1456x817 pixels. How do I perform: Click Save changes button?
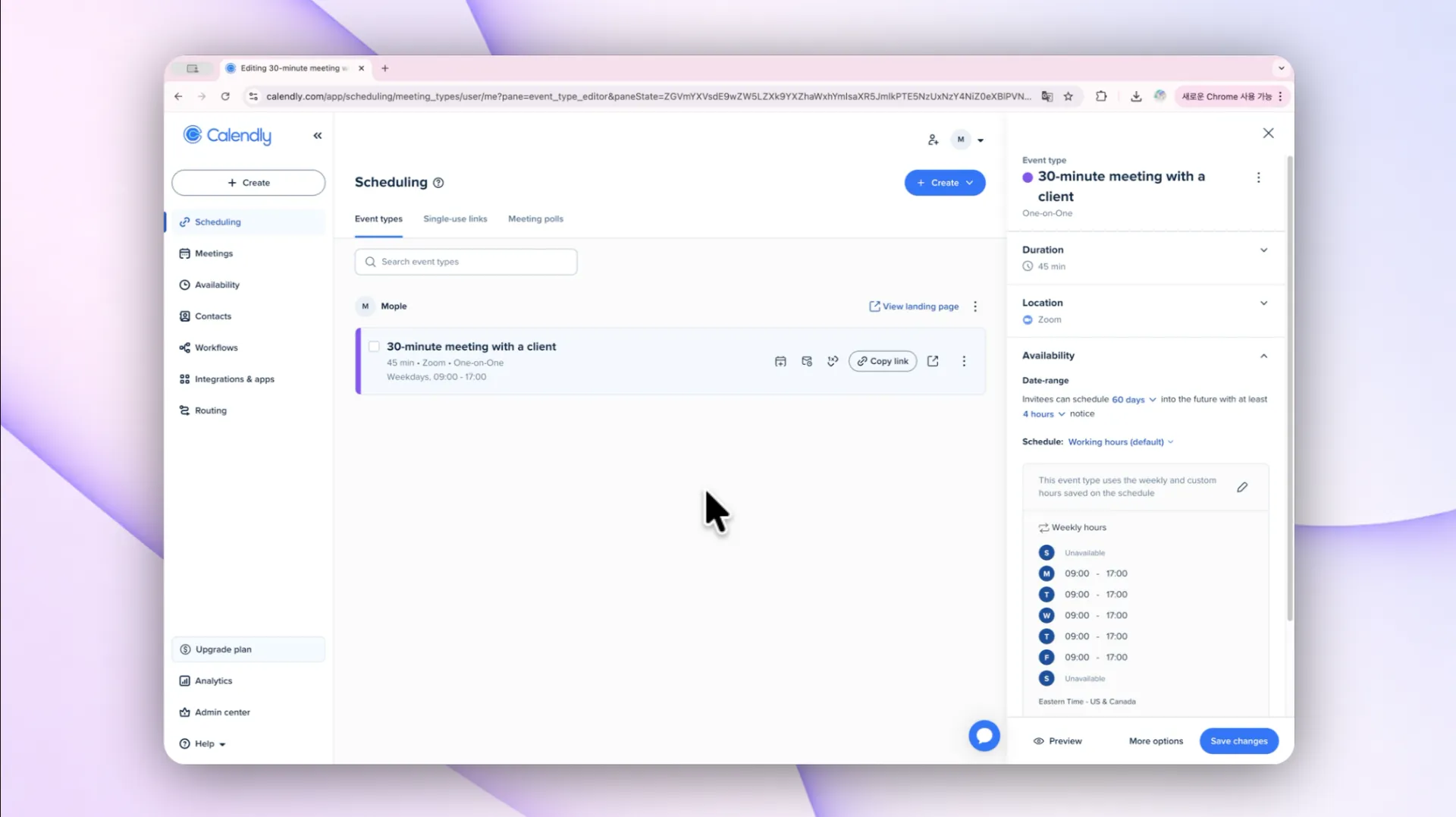[x=1239, y=741]
